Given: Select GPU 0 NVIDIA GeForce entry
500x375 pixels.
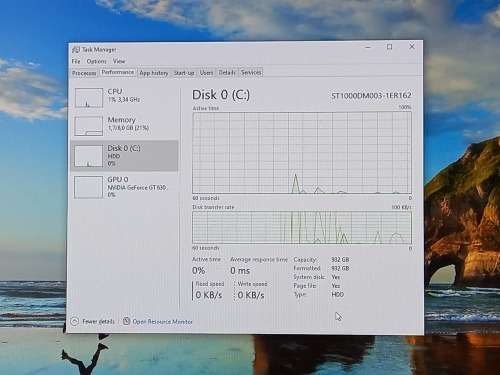Looking at the screenshot, I should pos(124,187).
